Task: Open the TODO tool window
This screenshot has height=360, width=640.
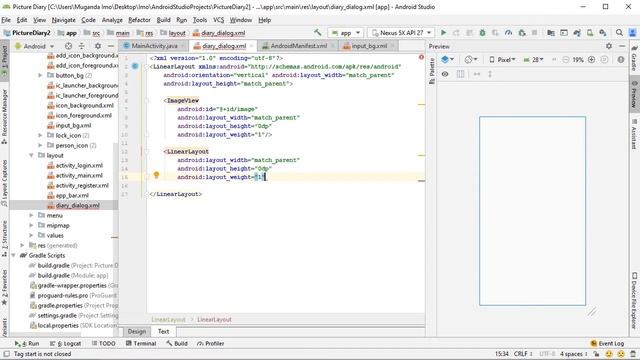Action: tap(104, 343)
